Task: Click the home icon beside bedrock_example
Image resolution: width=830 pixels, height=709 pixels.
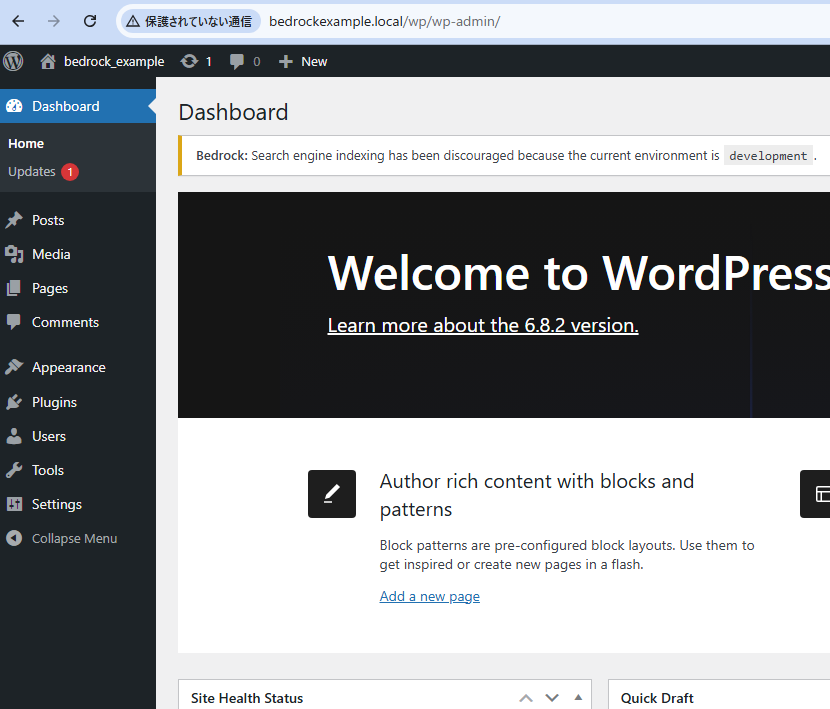Action: click(48, 61)
